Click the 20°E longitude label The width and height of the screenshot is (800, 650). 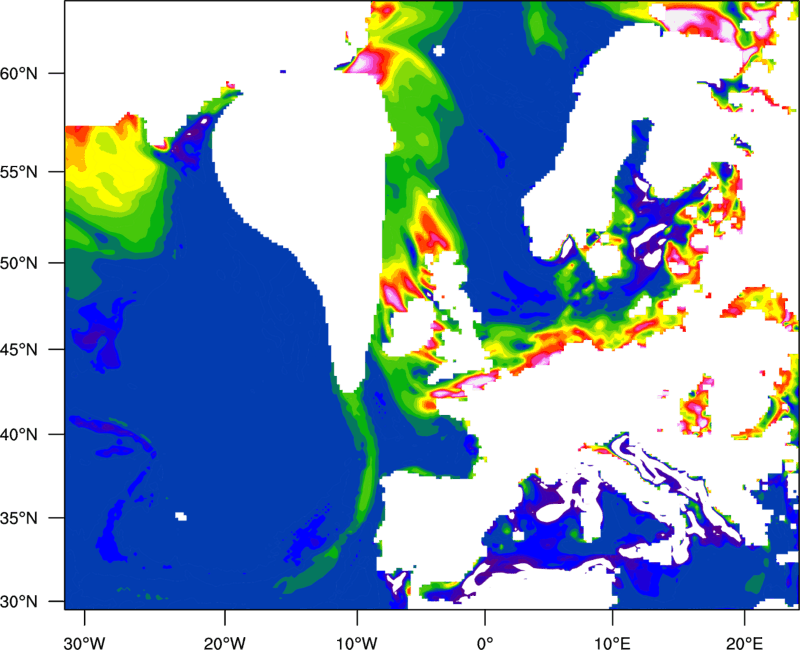tap(744, 643)
